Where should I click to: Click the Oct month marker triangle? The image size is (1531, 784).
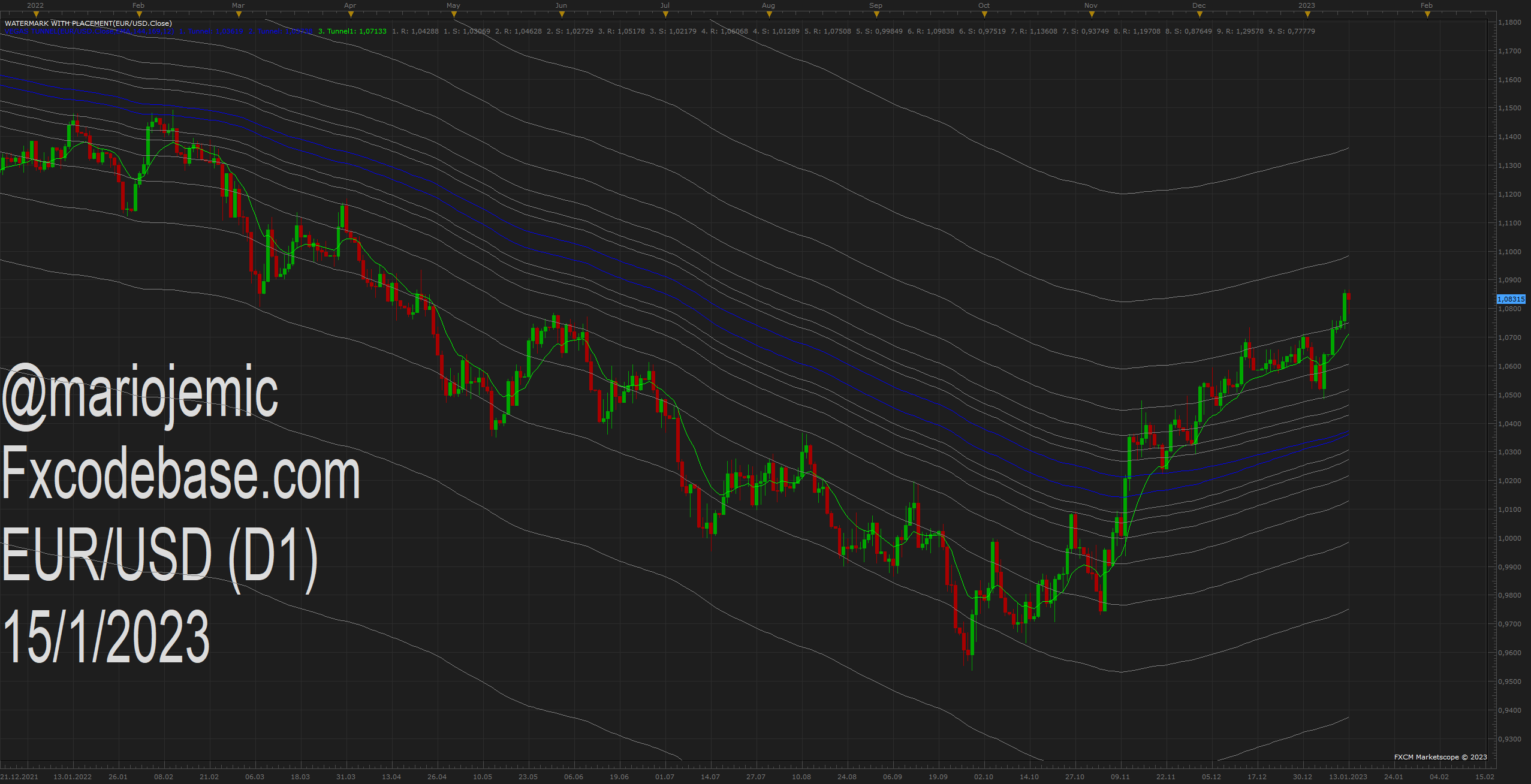984,14
